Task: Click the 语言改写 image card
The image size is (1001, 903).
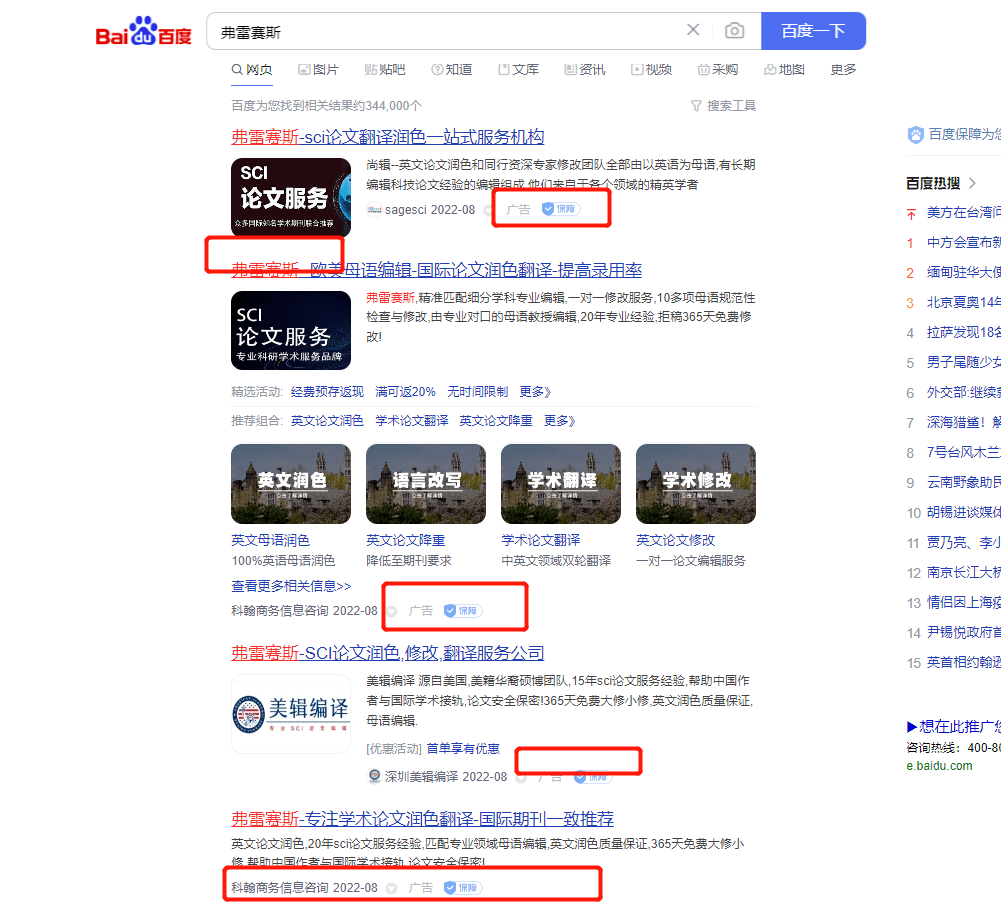Action: click(426, 484)
